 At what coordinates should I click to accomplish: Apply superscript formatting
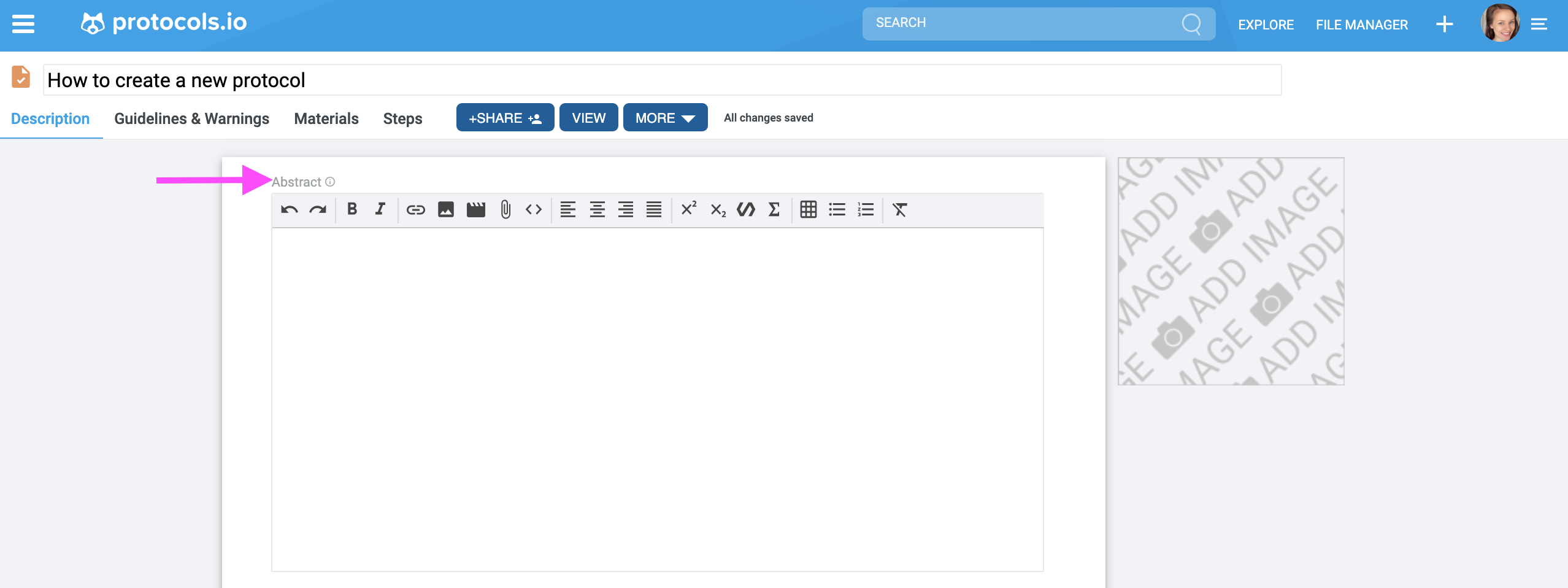click(688, 209)
